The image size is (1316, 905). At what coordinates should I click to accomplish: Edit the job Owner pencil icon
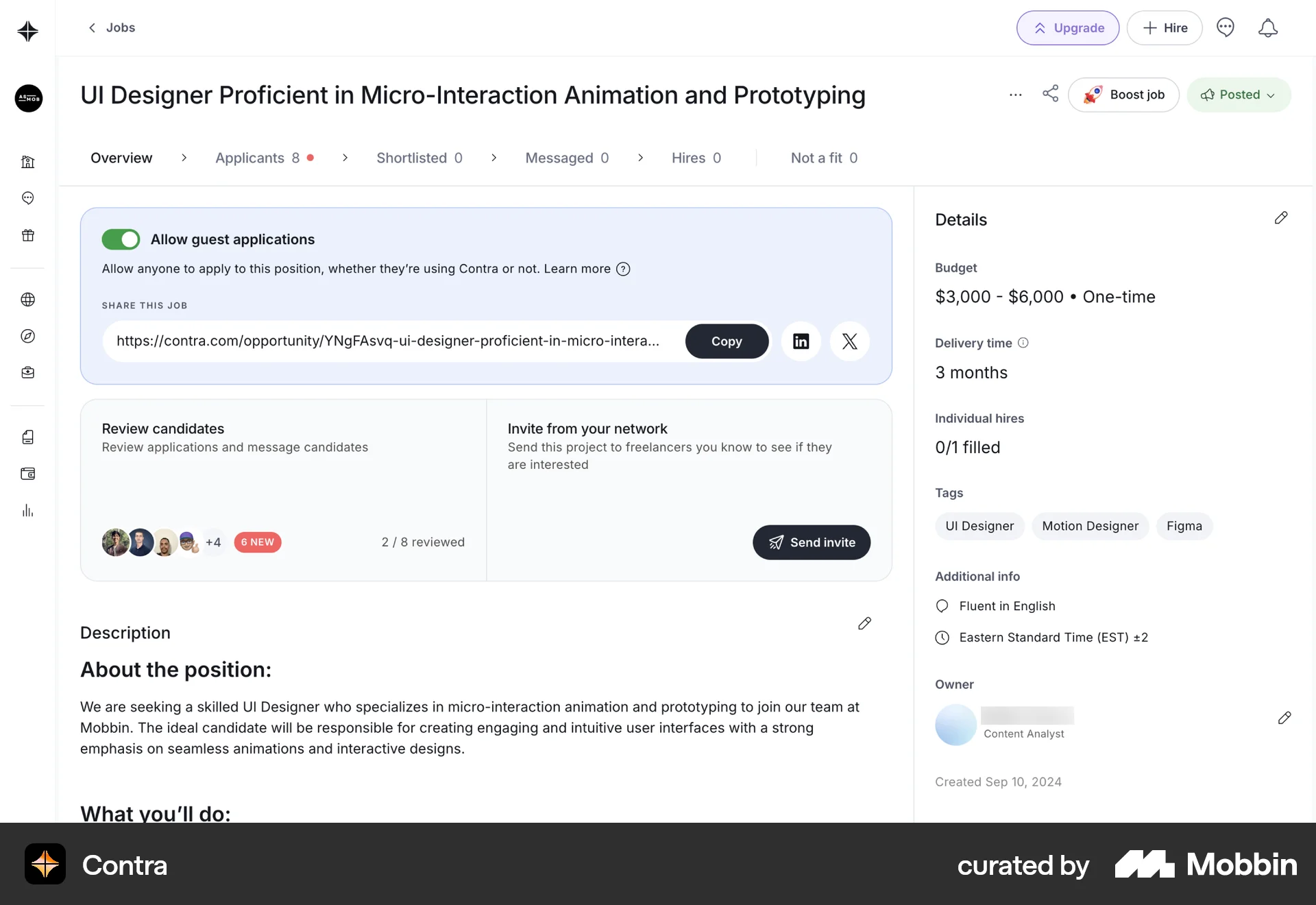[1284, 718]
